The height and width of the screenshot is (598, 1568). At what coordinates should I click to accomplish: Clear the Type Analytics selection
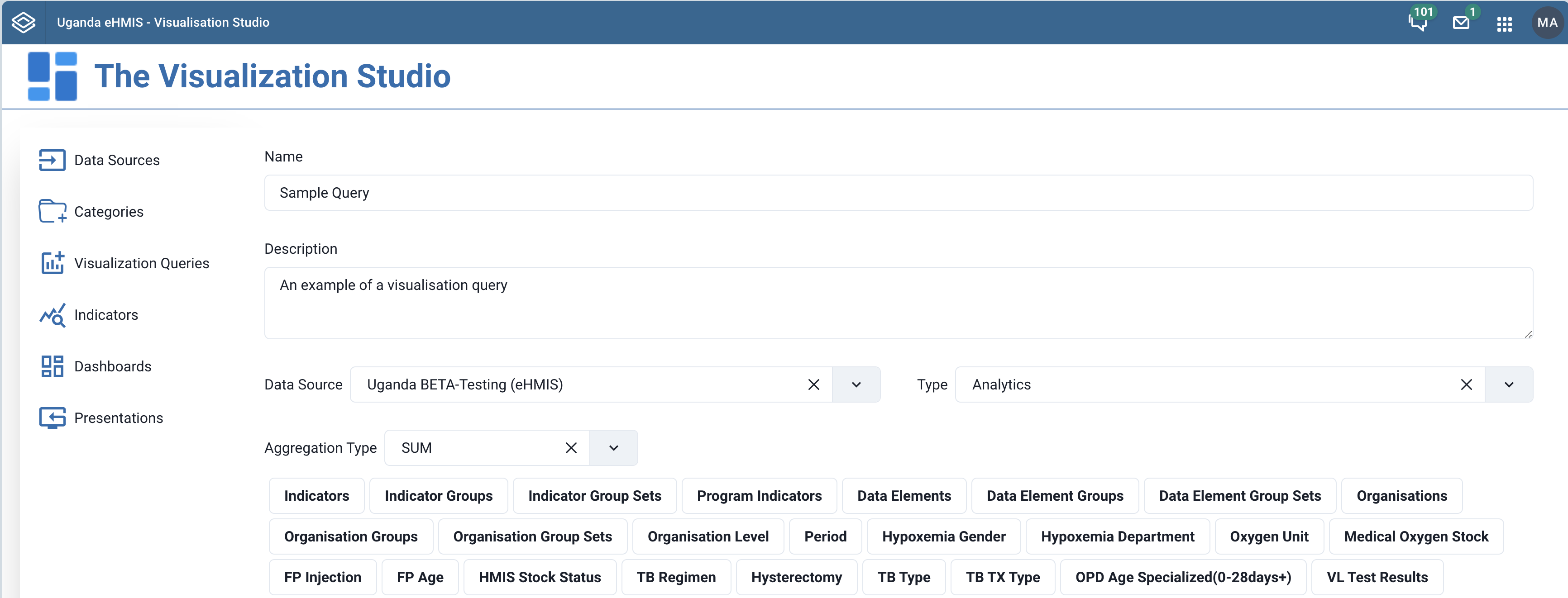(1466, 384)
